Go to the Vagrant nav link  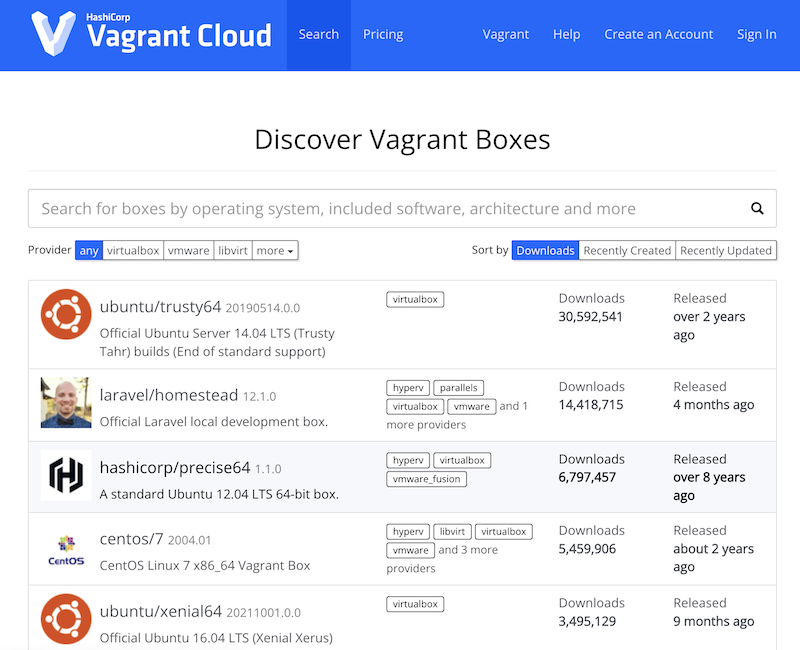(506, 35)
